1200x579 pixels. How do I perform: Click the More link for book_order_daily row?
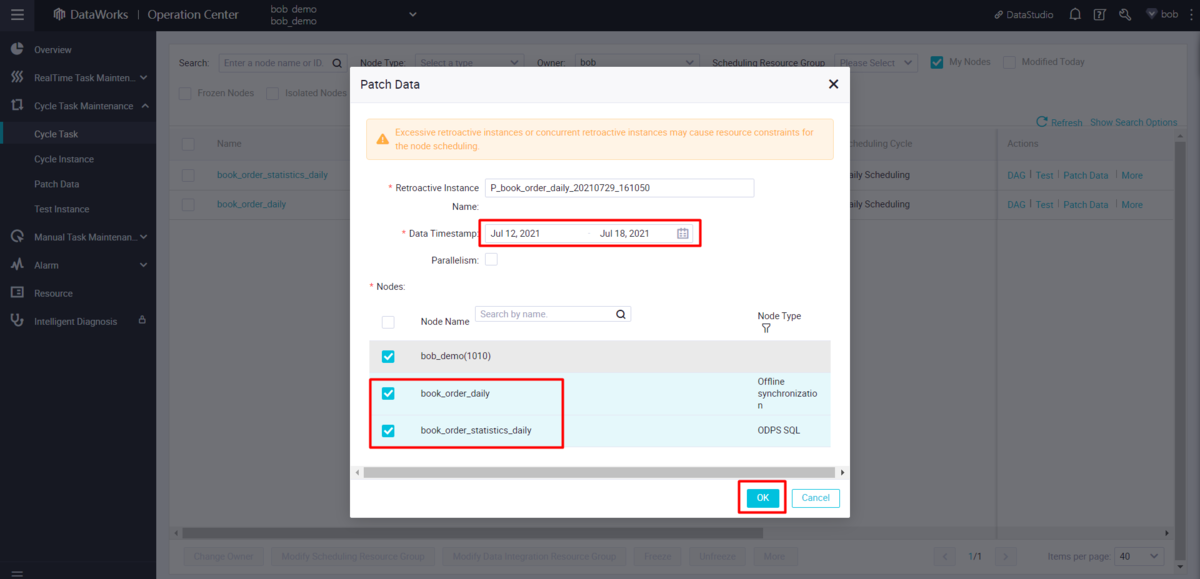[x=1132, y=204]
